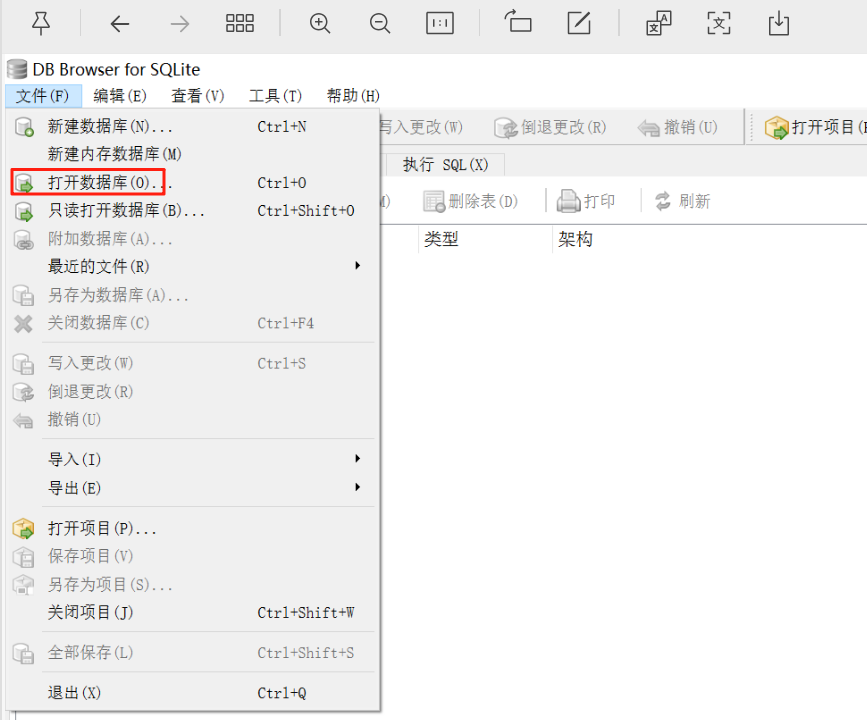This screenshot has height=720, width=867.
Task: Choose 关闭项目(J) menu entry
Action: (192, 613)
